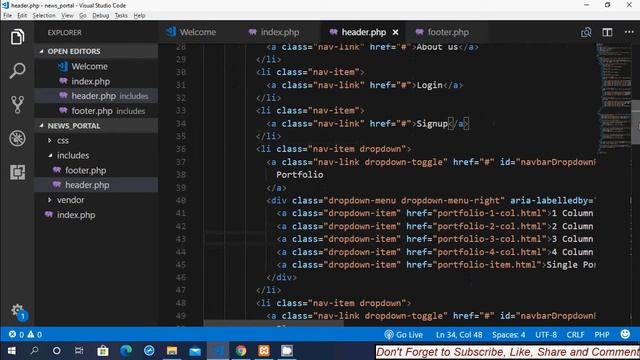Click the Portfolio text on line 38
640x360 pixels.
300,175
